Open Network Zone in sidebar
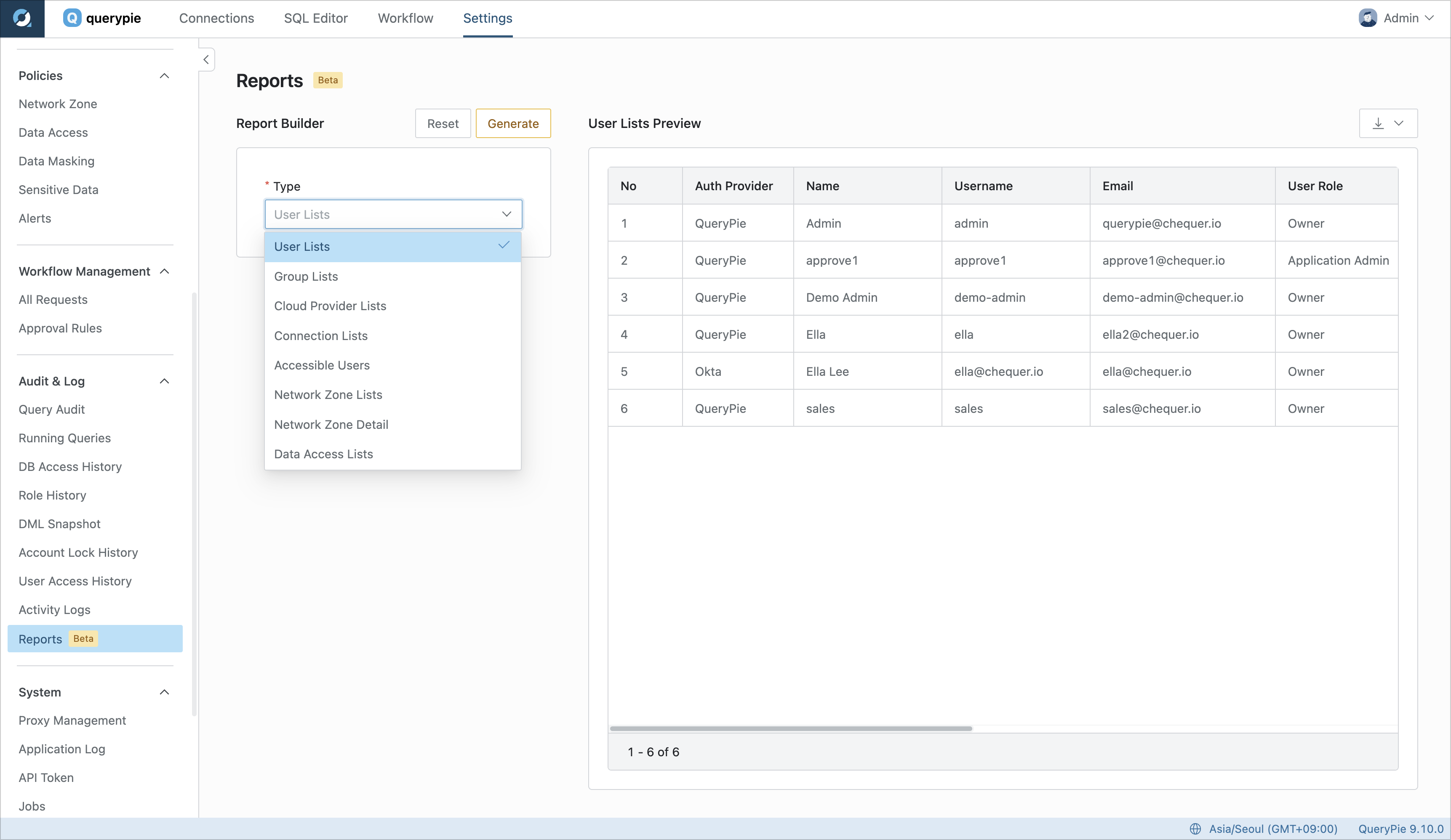1451x840 pixels. point(58,104)
